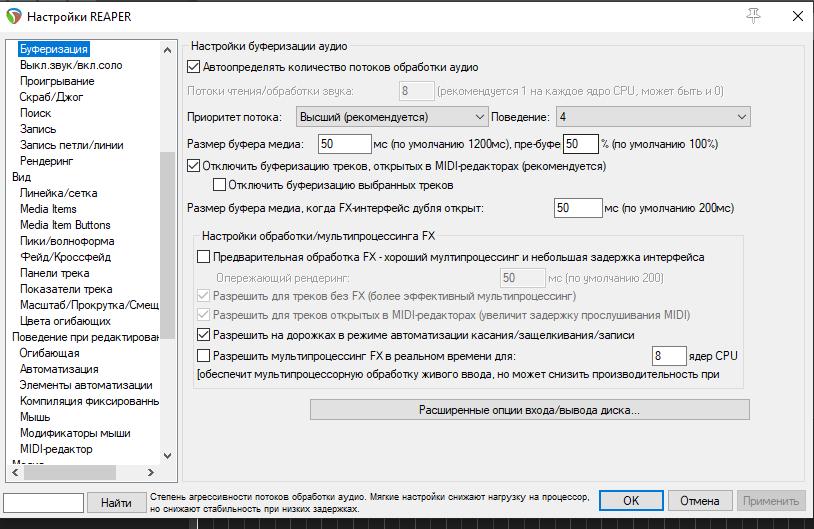Close the REAPER settings dialog
This screenshot has height=529, width=814.
tap(798, 16)
